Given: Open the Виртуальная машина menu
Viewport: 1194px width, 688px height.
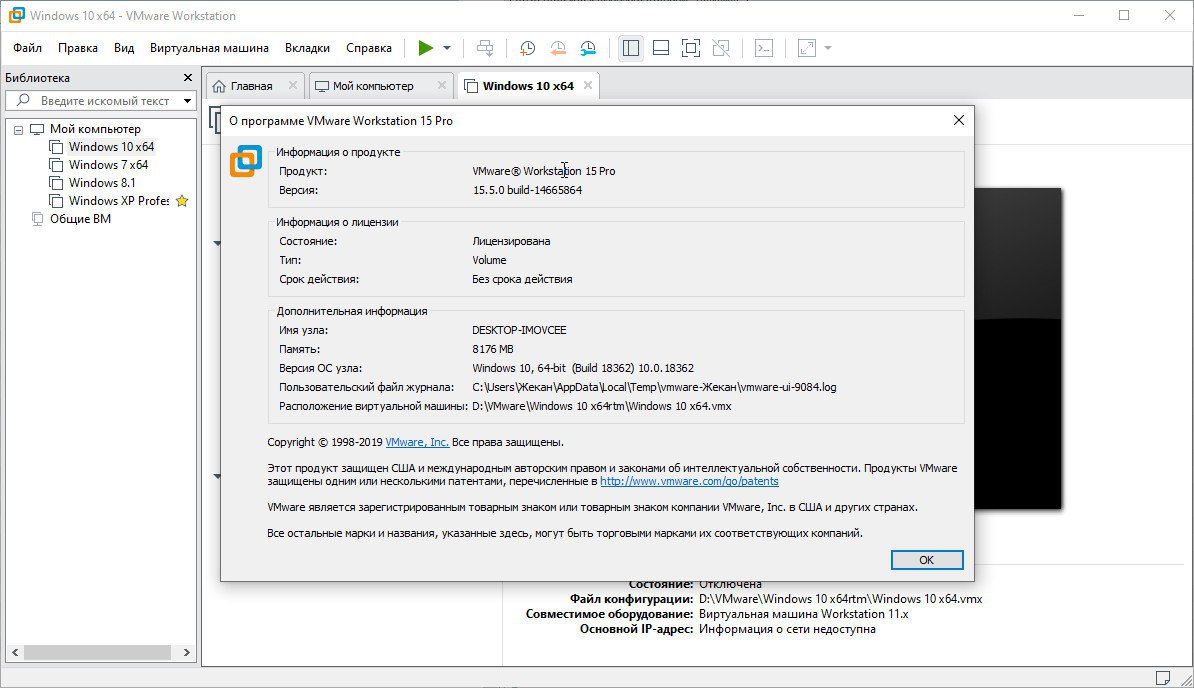Looking at the screenshot, I should [209, 48].
